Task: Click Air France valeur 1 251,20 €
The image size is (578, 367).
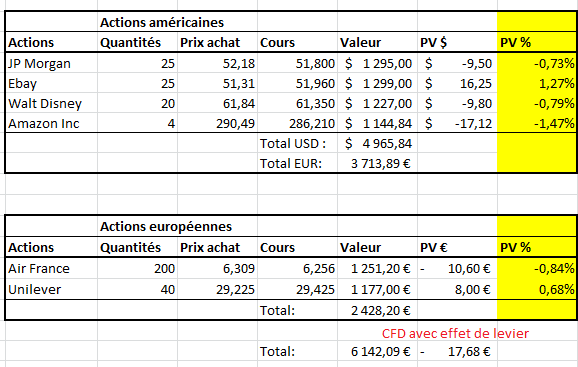Action: click(x=377, y=268)
